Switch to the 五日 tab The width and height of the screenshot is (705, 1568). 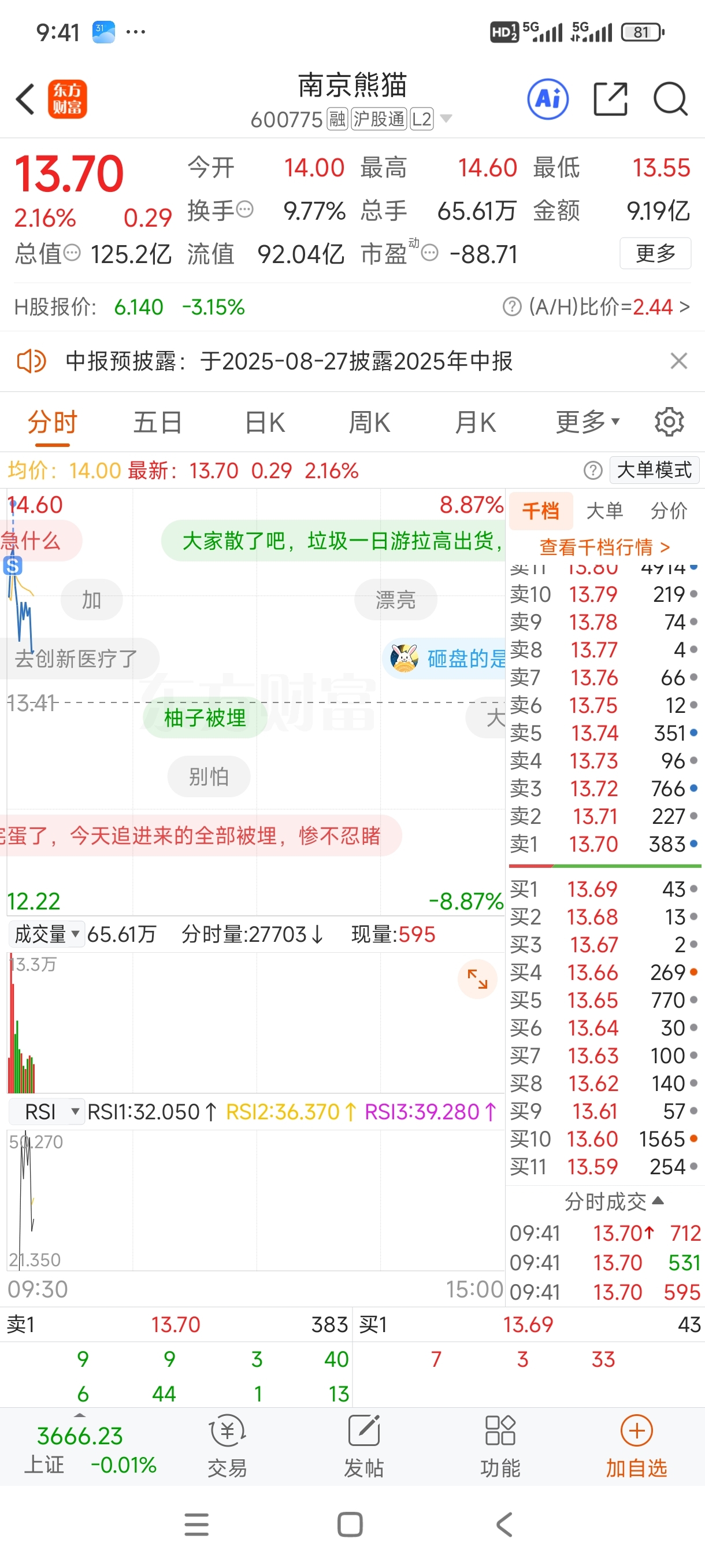click(158, 422)
